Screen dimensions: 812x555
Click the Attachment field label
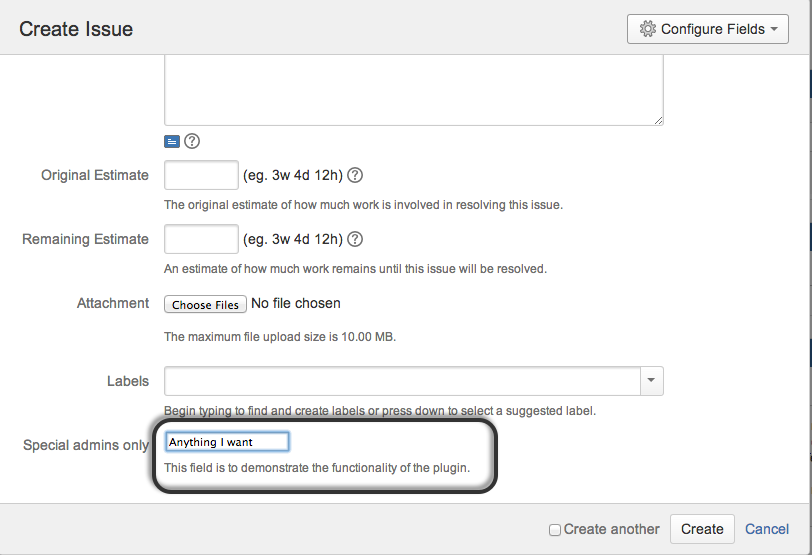113,303
